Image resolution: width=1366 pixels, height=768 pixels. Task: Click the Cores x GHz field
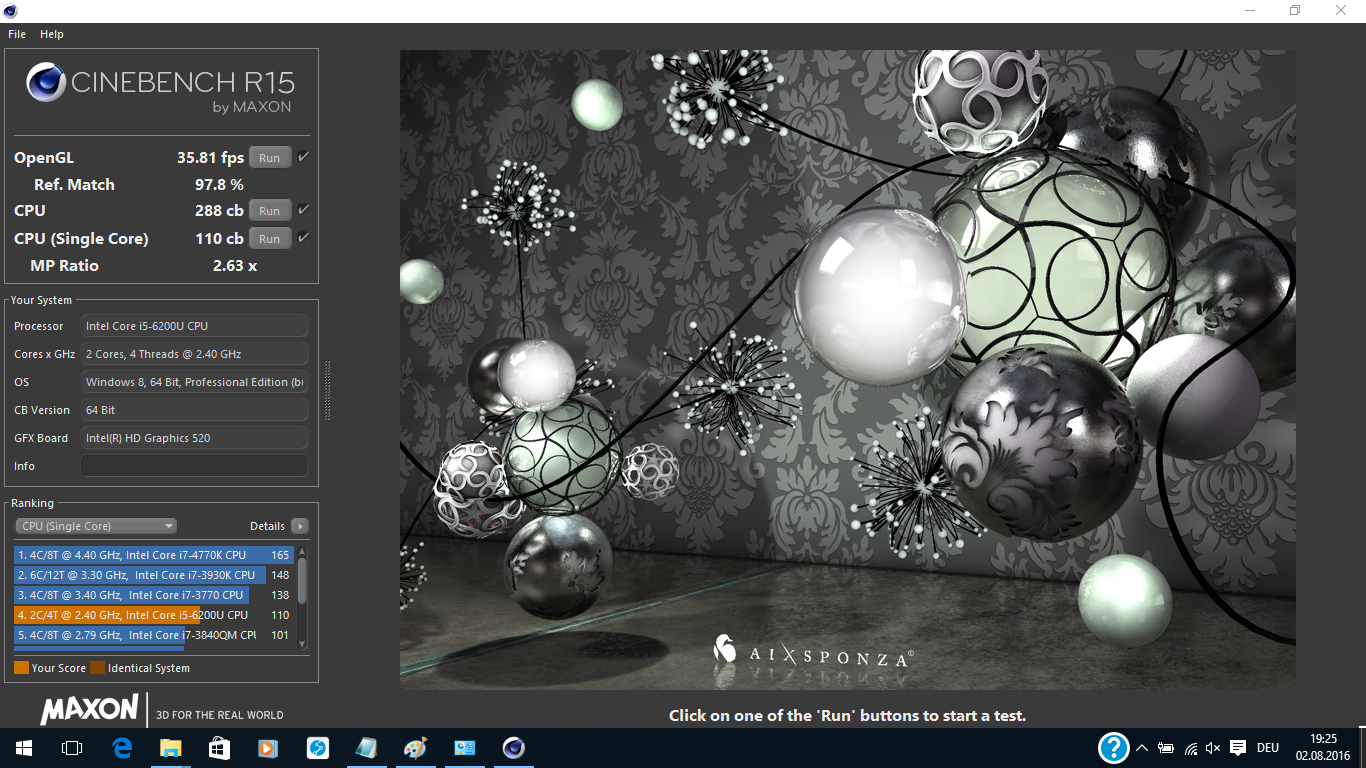pyautogui.click(x=194, y=354)
